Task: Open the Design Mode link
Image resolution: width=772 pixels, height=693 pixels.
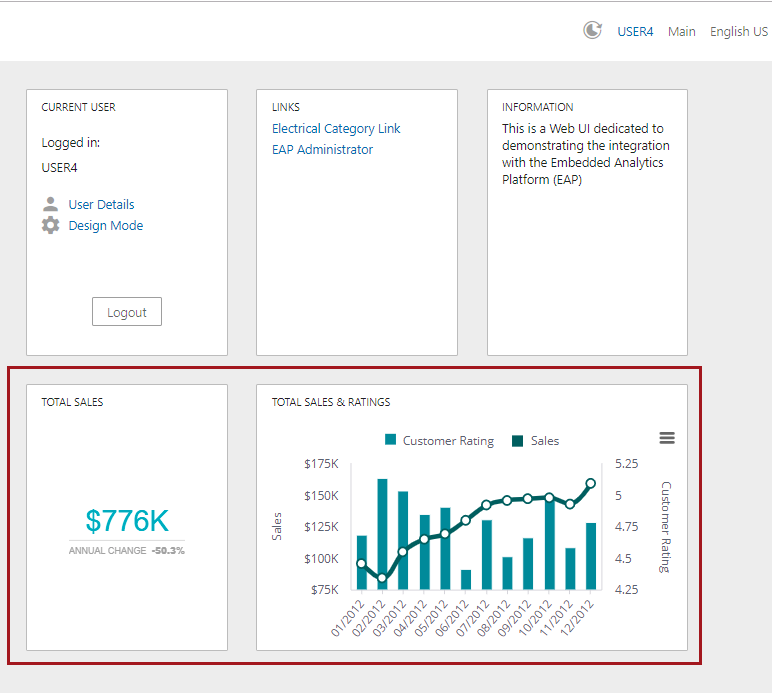Action: pyautogui.click(x=105, y=225)
